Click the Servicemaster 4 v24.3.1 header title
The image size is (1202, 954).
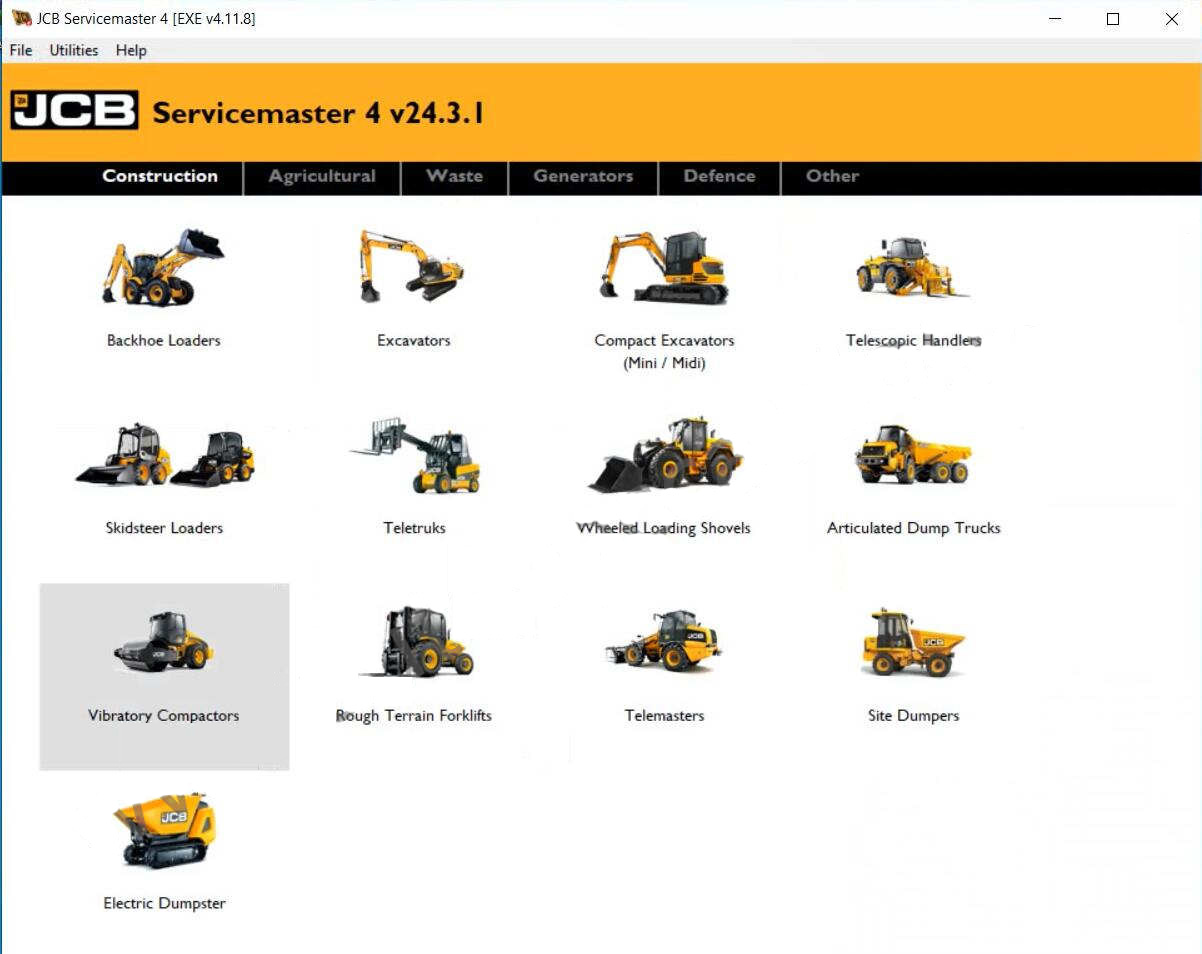(318, 113)
